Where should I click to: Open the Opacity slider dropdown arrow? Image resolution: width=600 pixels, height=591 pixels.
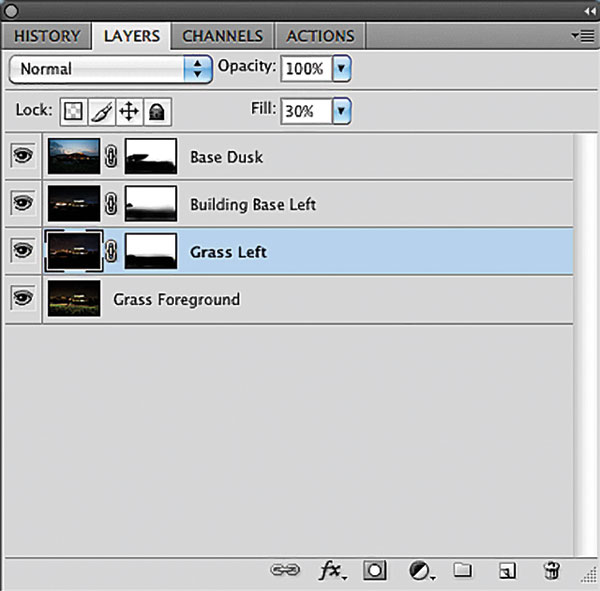341,69
